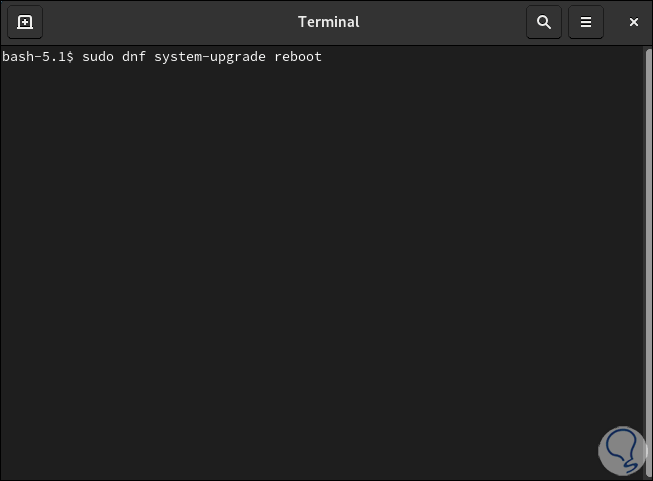The width and height of the screenshot is (653, 481).
Task: Click empty header bar space left of title
Action: point(160,22)
